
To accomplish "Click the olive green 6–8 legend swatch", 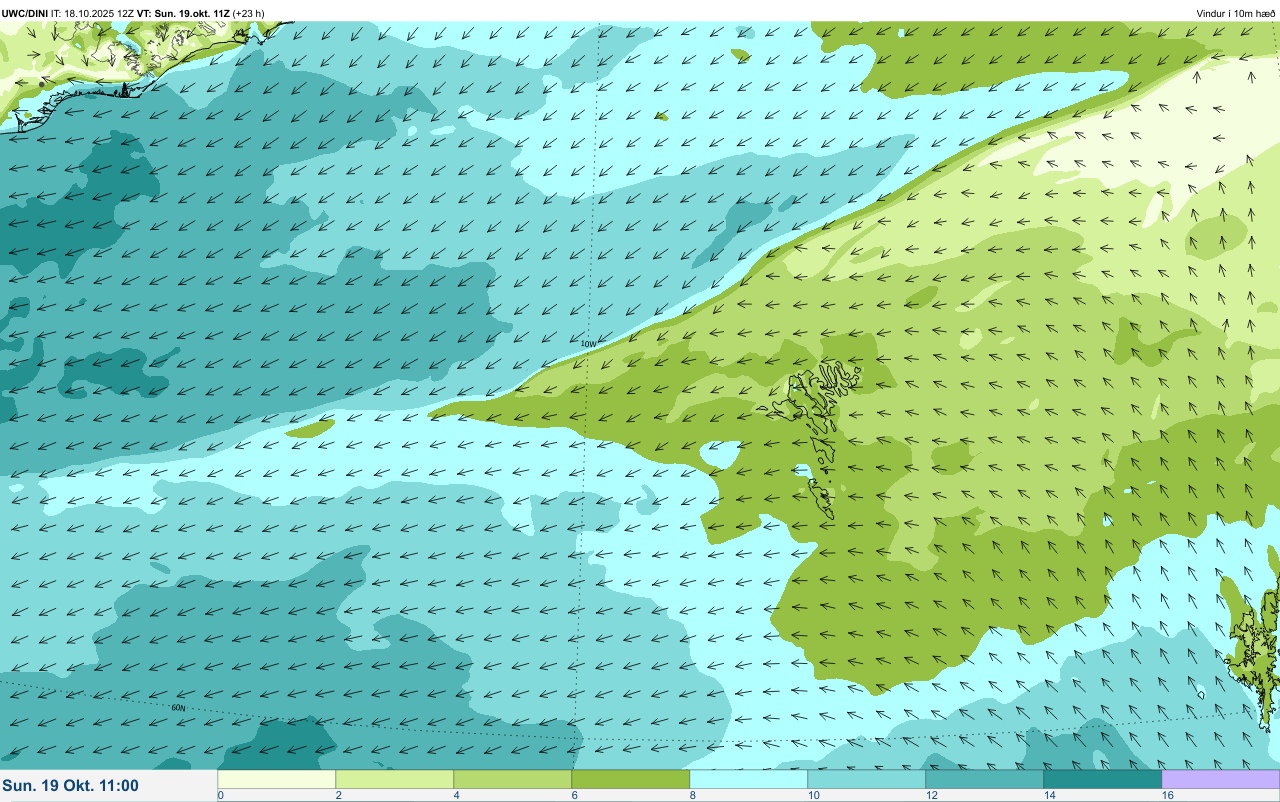I will coord(631,779).
